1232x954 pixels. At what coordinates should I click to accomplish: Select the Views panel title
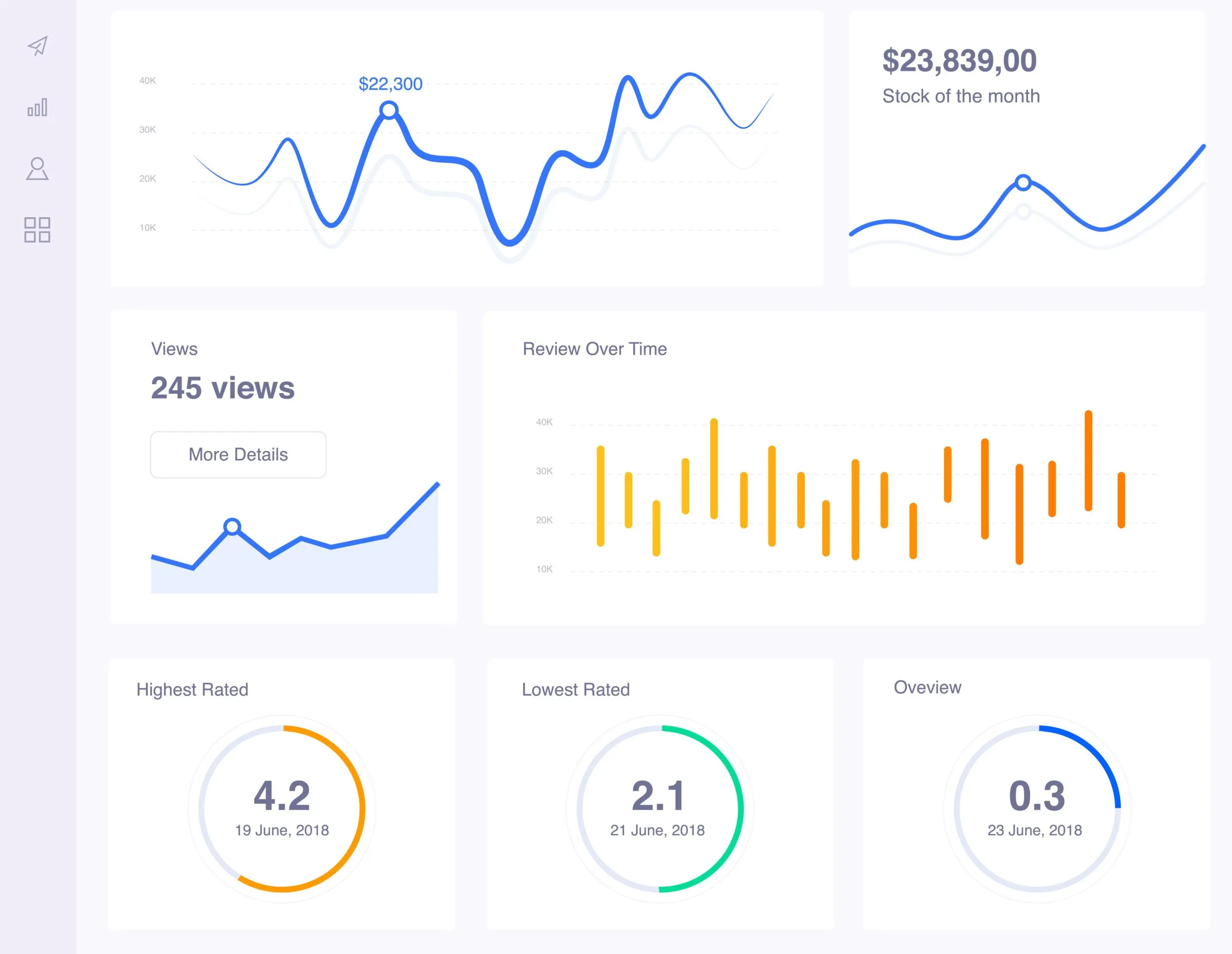point(174,349)
